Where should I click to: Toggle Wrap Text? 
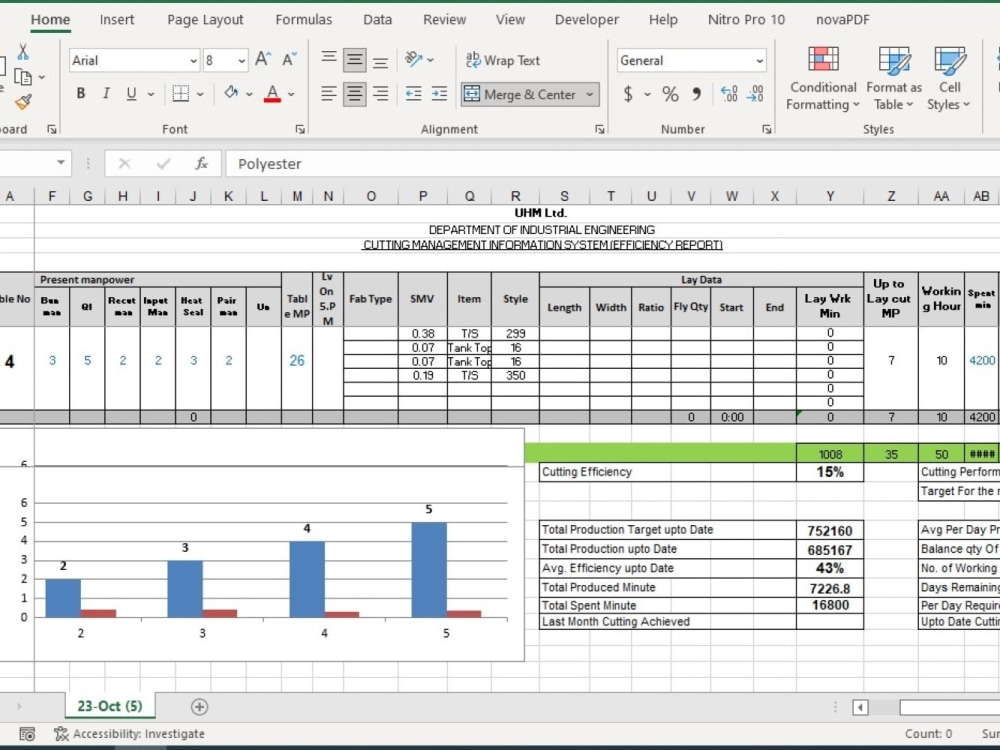tap(503, 61)
